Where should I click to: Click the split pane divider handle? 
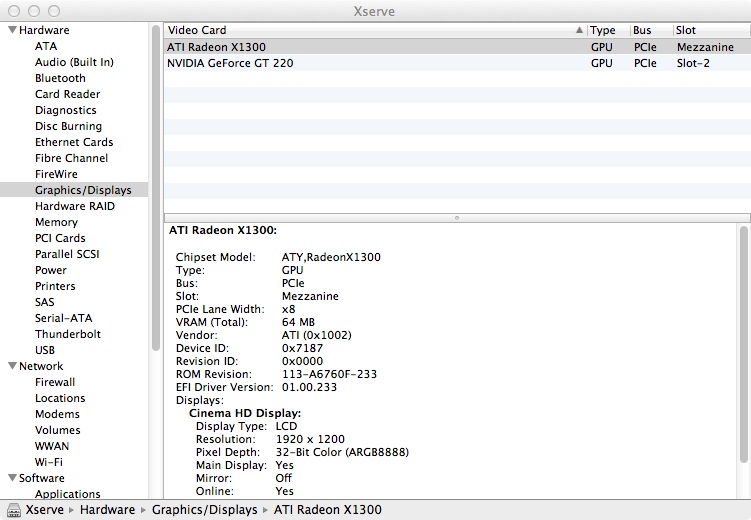click(457, 218)
